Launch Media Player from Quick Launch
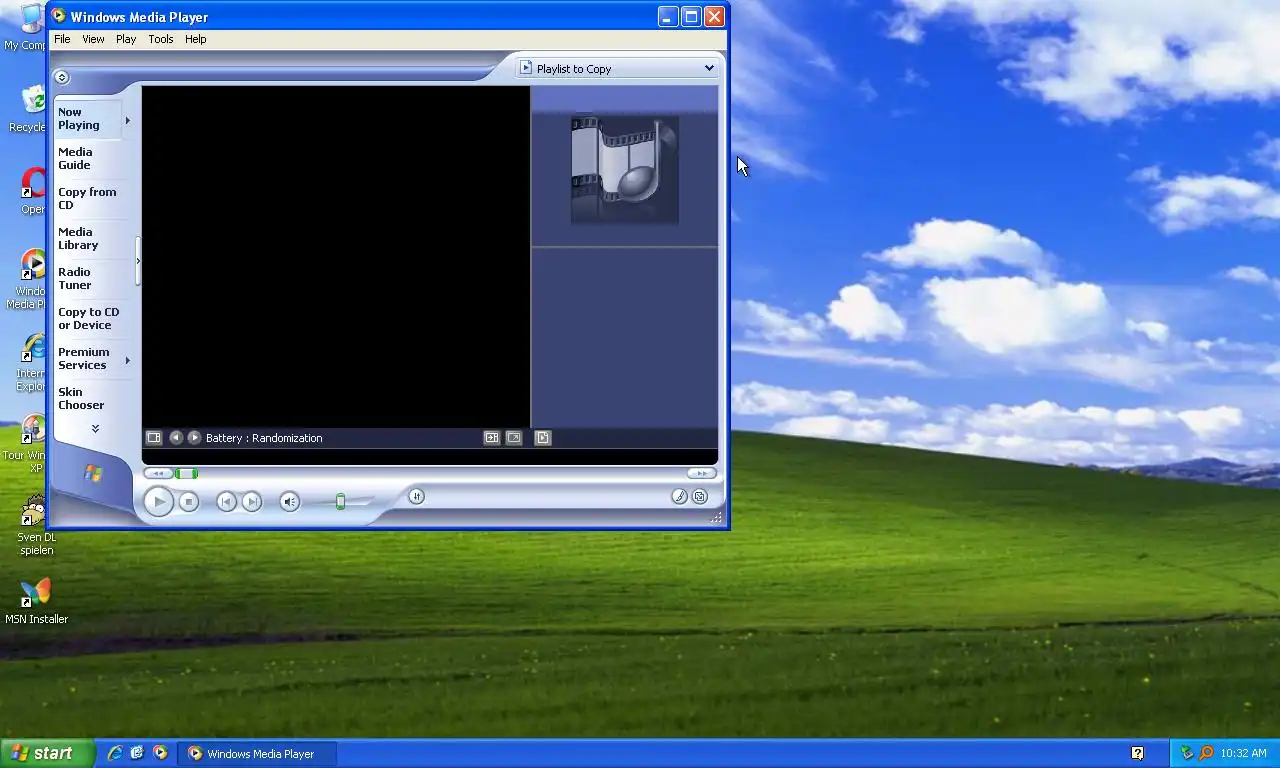1280x768 pixels. pos(161,753)
